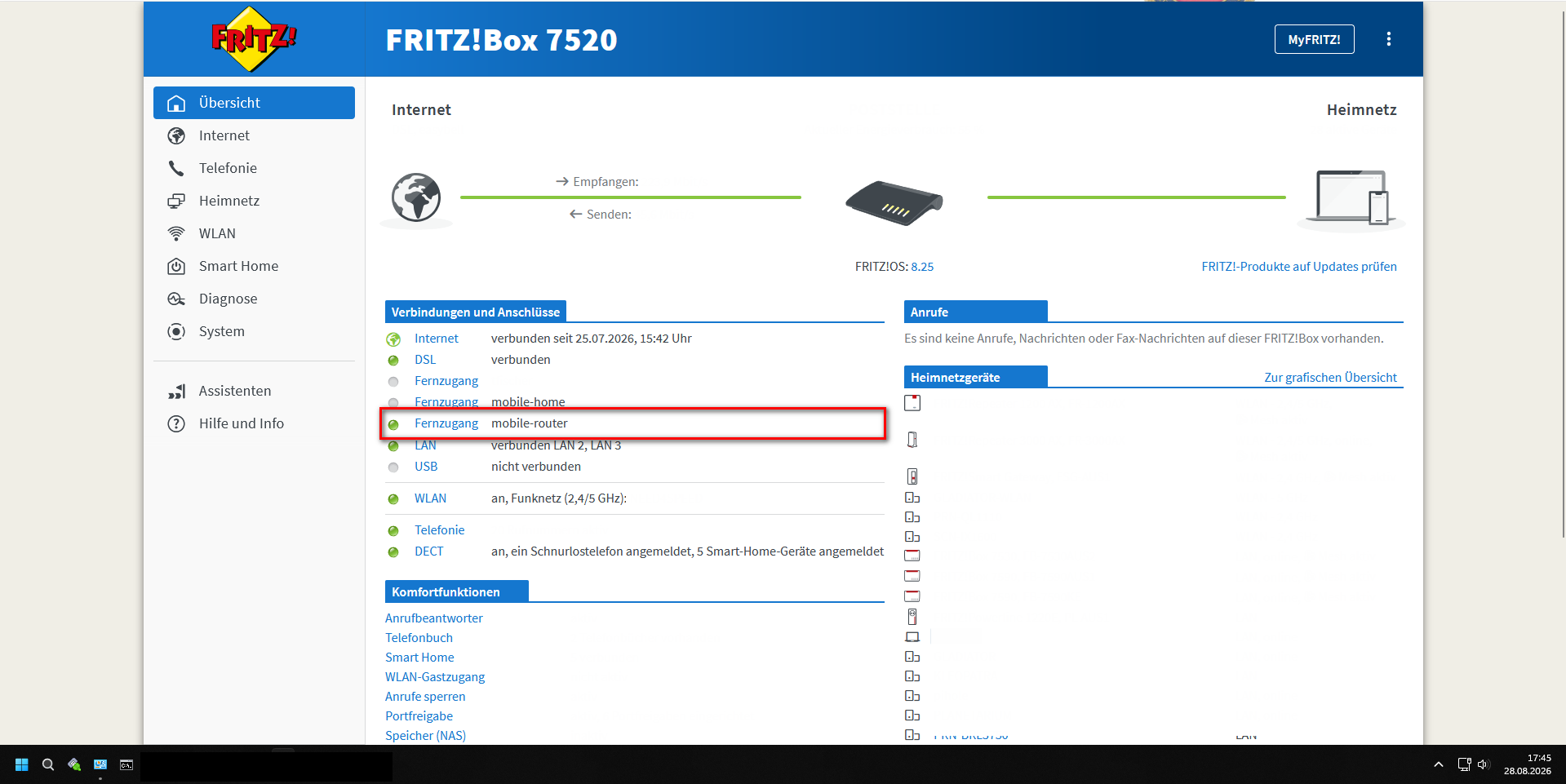Viewport: 1566px width, 784px height.
Task: Go to the Übersicht page in the sidebar
Action: click(254, 103)
